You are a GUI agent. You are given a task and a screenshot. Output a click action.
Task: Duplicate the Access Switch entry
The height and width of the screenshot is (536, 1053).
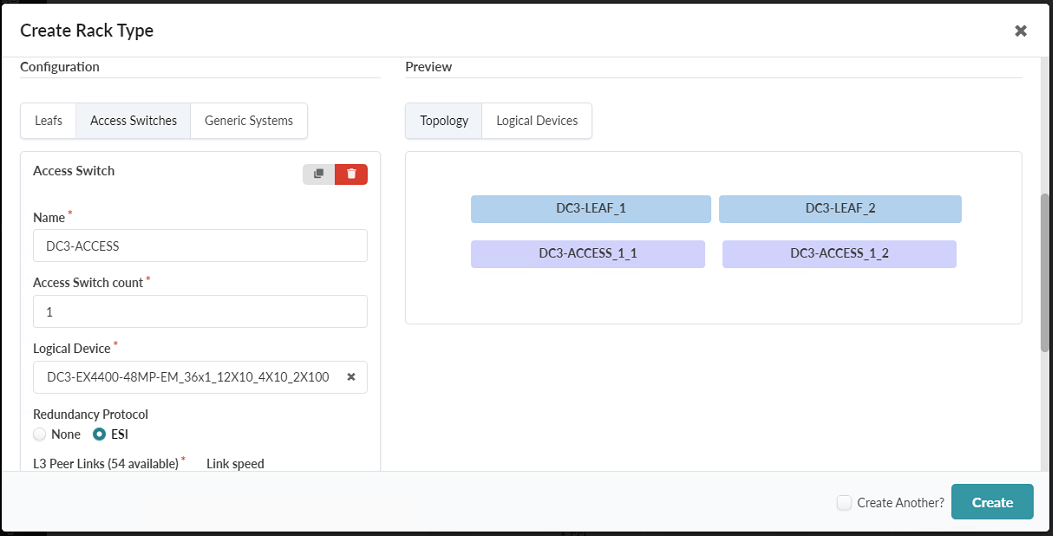[319, 174]
